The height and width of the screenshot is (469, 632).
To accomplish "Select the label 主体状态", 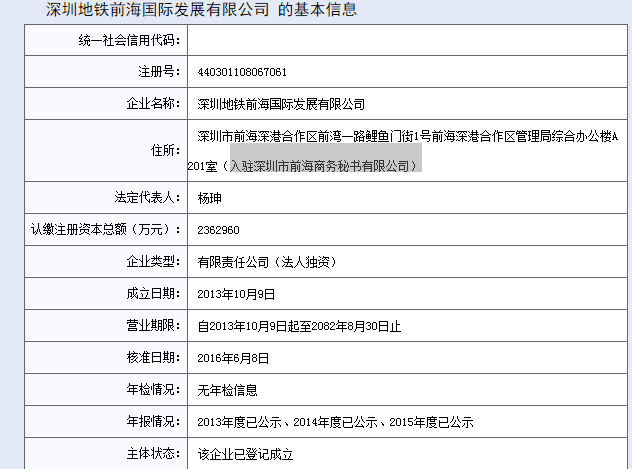I will click(153, 453).
